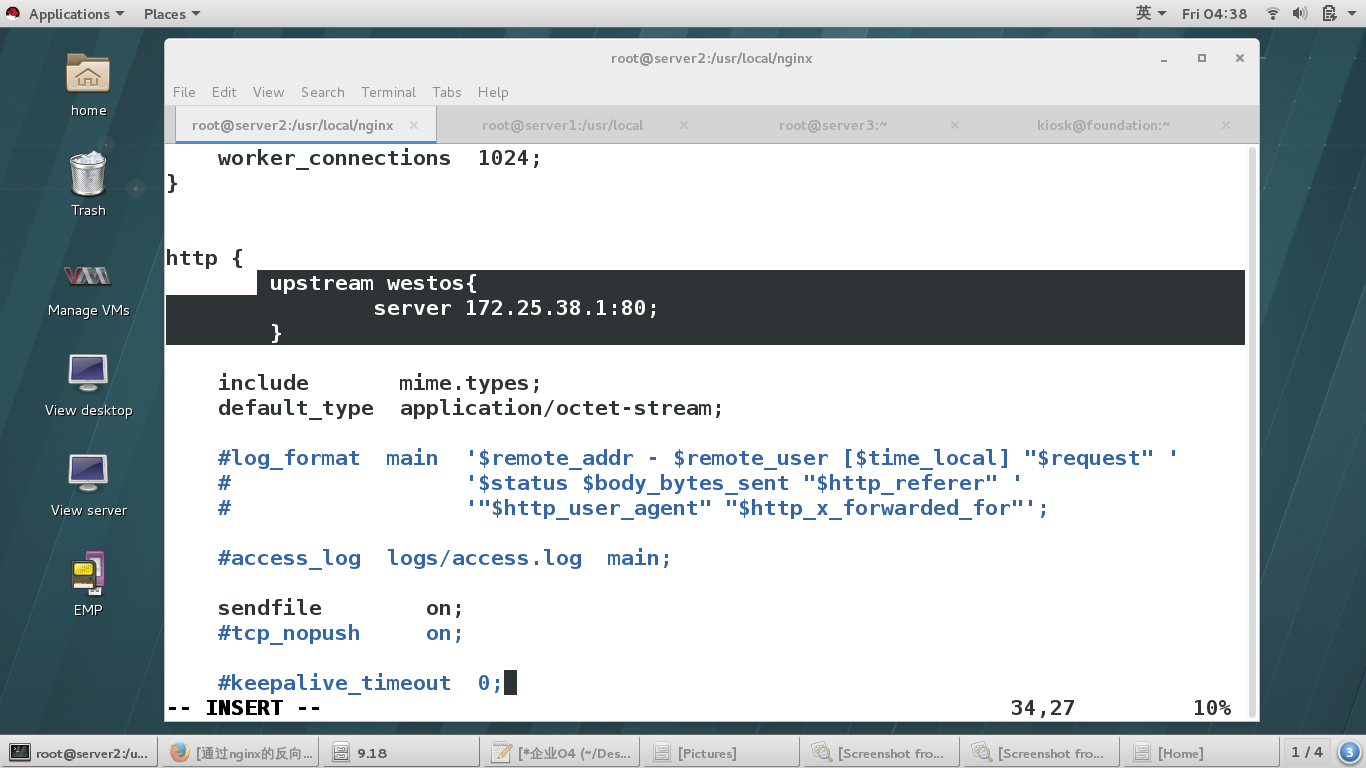Switch to root@server3:~ tab
Image resolution: width=1366 pixels, height=768 pixels.
[833, 125]
